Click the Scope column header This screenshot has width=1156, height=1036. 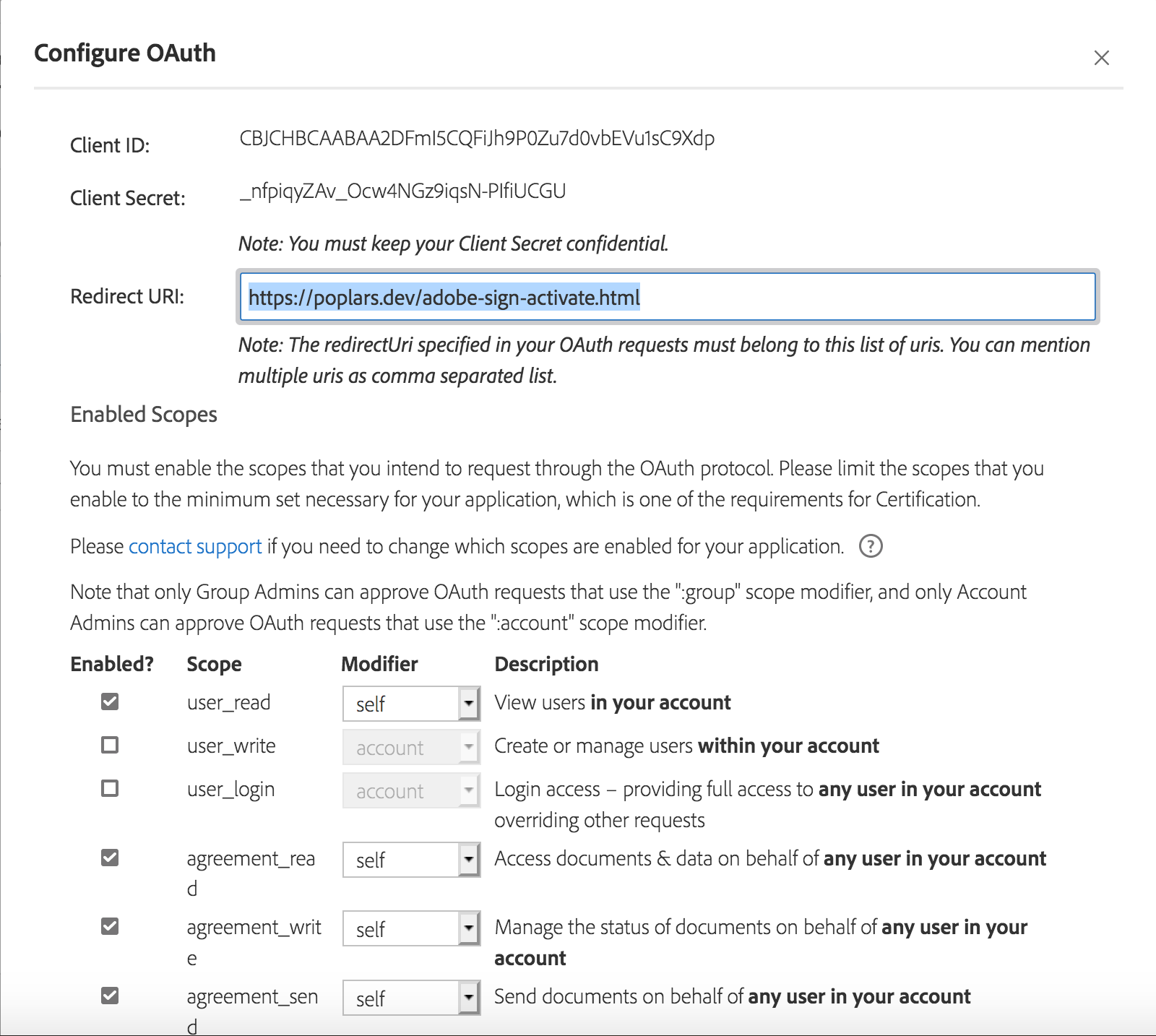214,664
